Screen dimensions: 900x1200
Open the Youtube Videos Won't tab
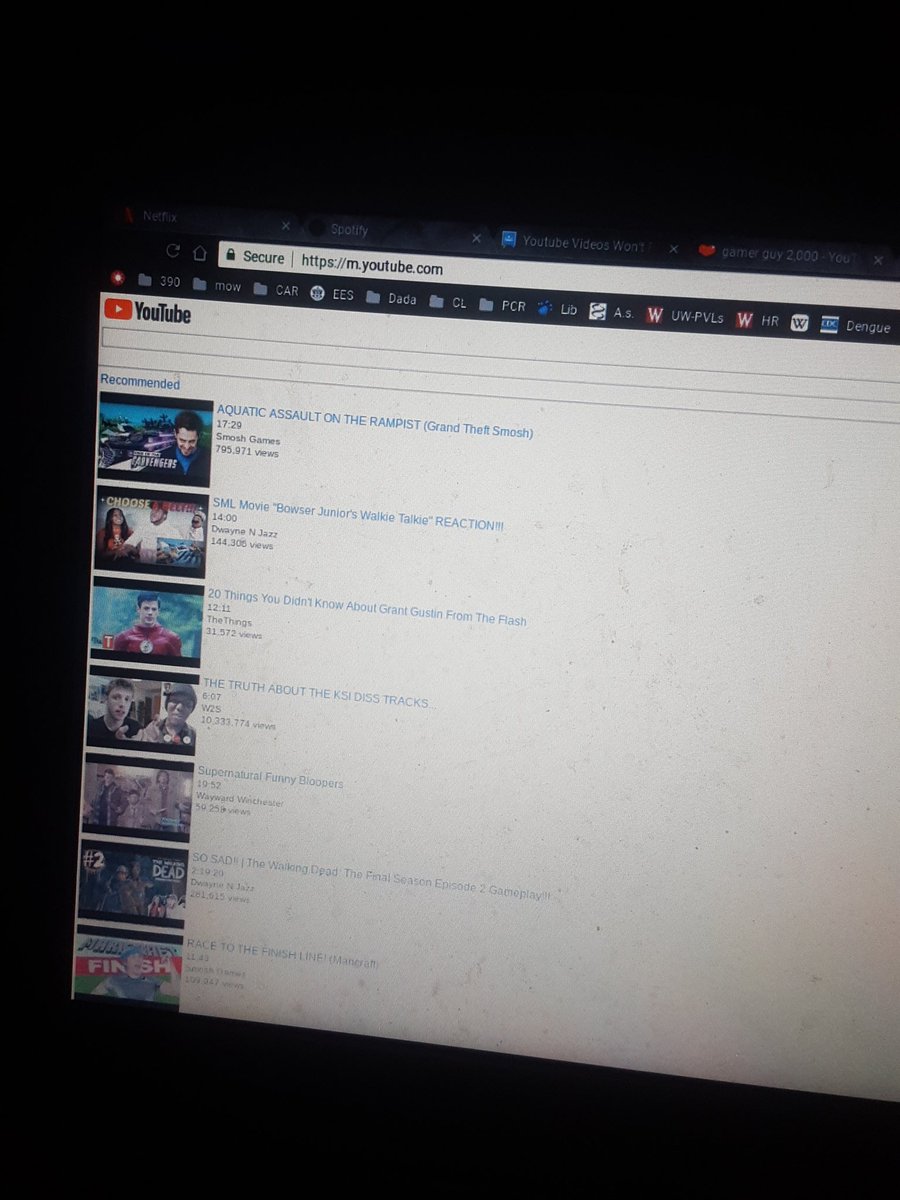point(590,243)
